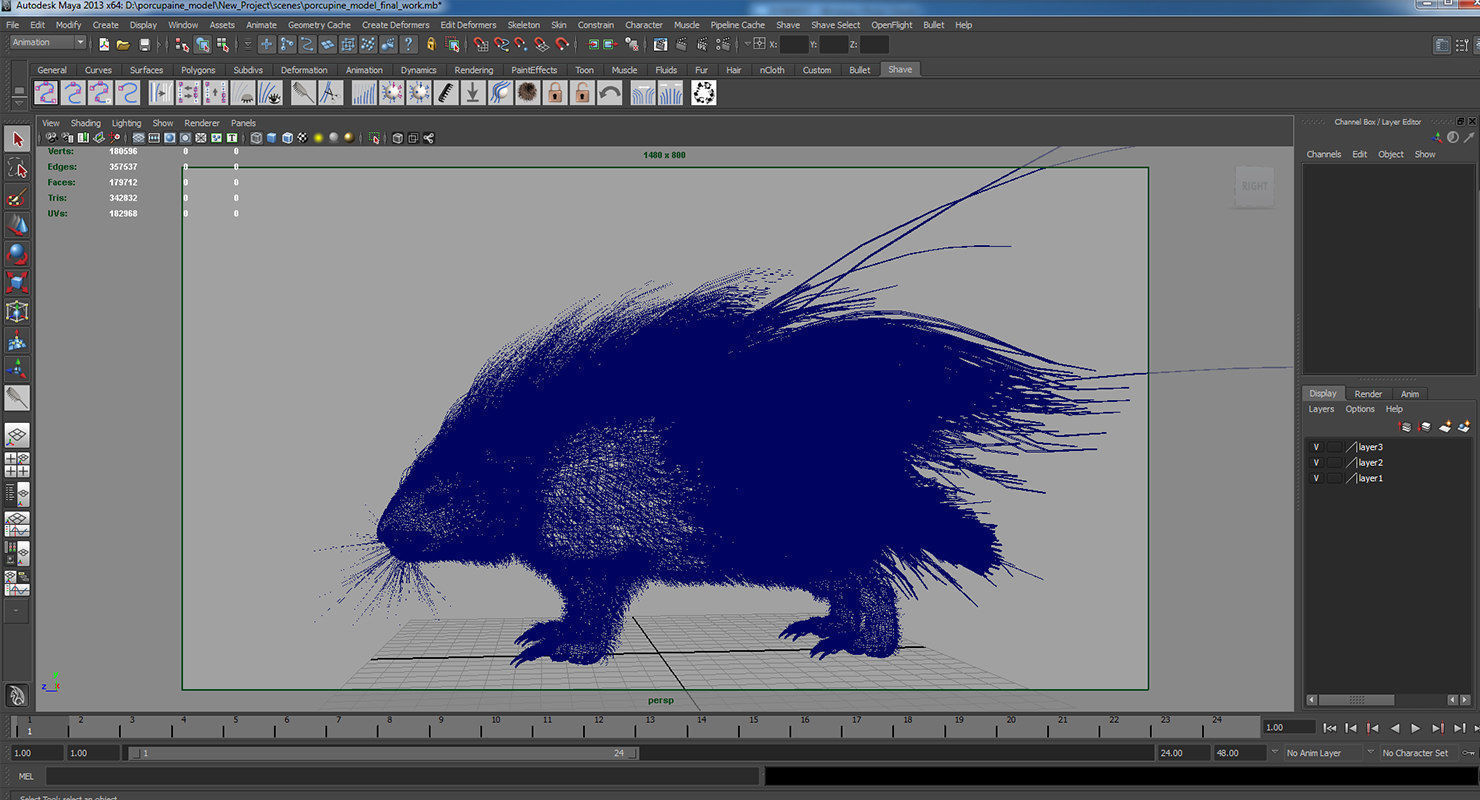Switch to the nCloth shelf tab
Screen dimensions: 1480x800
pos(772,70)
